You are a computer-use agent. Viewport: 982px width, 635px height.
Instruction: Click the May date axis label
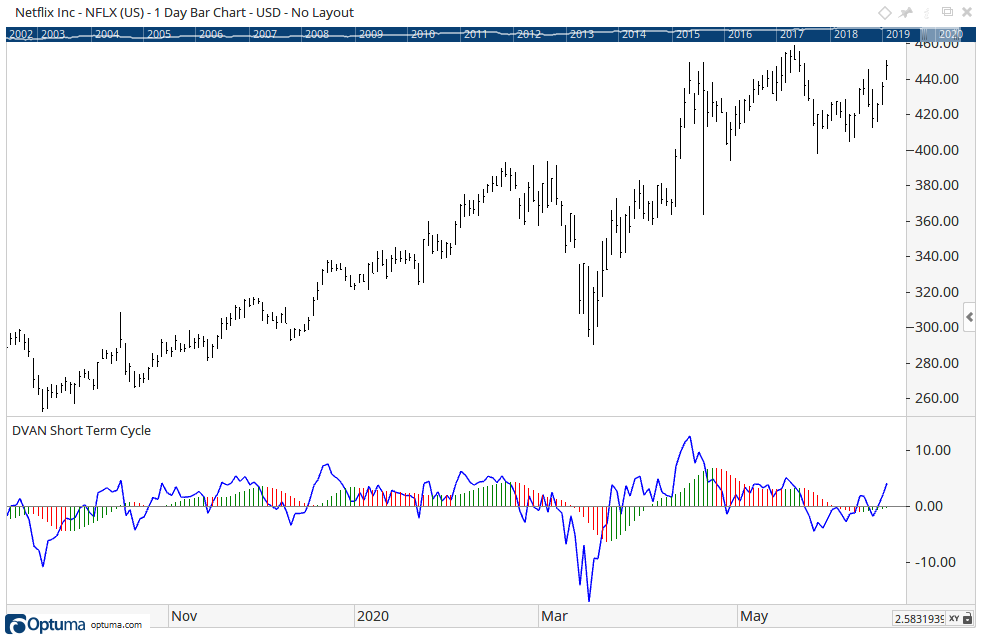(754, 616)
